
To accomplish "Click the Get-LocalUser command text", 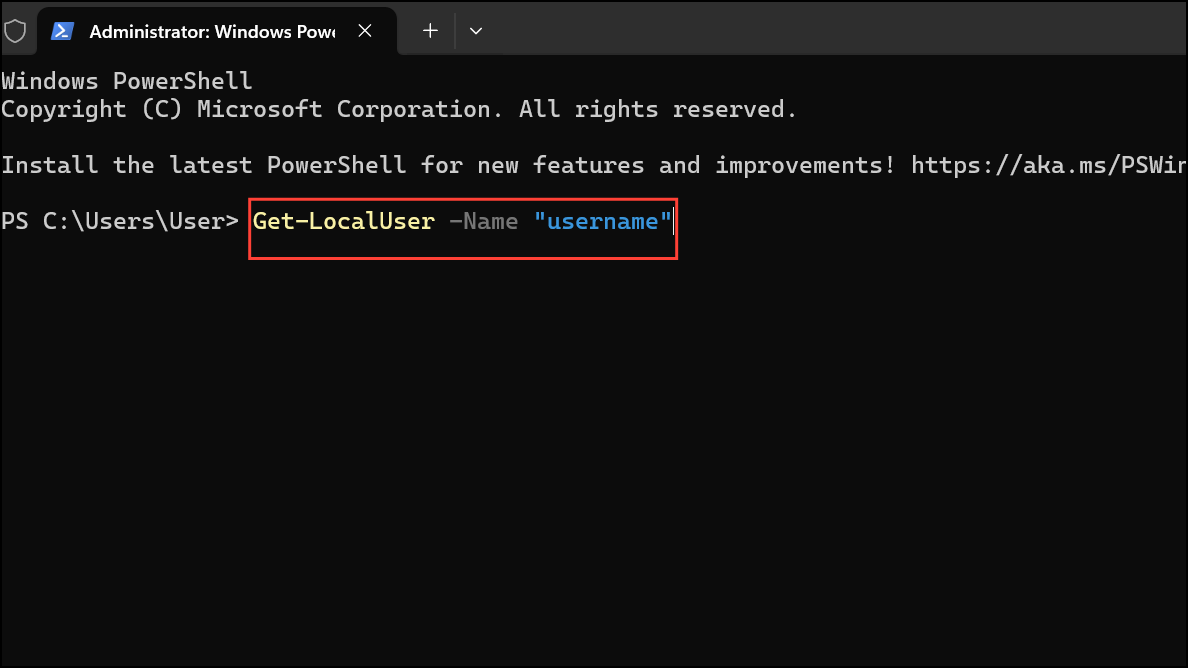I will [343, 221].
